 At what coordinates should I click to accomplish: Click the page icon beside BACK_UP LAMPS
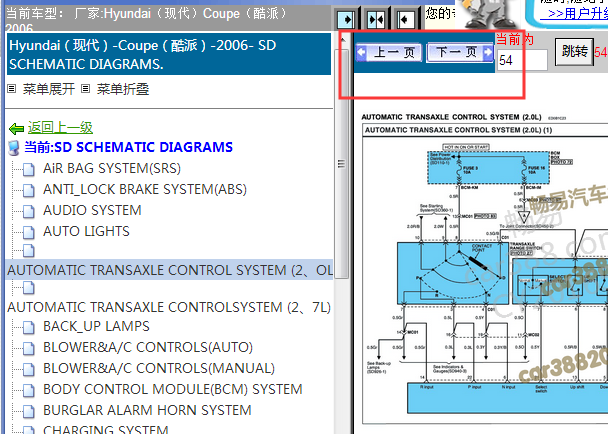point(28,327)
